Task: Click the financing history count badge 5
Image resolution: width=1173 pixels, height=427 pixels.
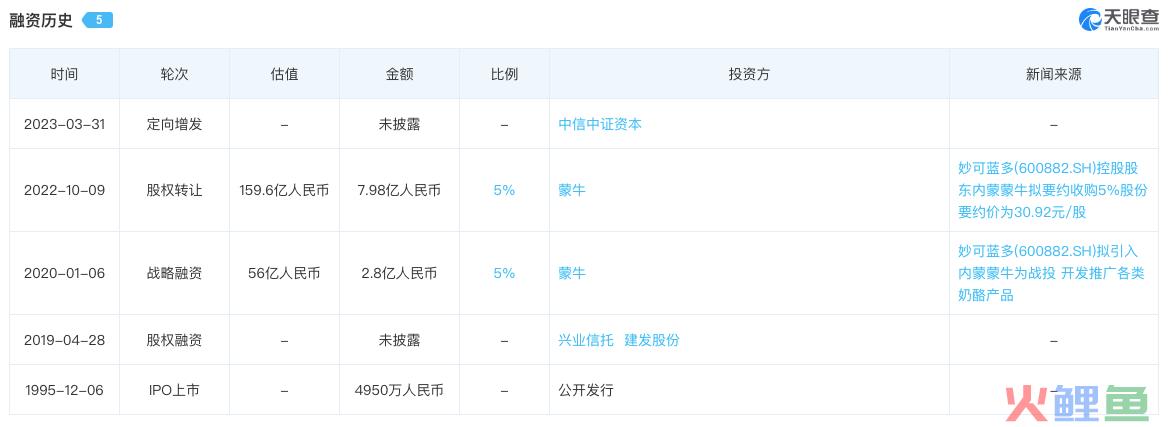Action: point(97,20)
